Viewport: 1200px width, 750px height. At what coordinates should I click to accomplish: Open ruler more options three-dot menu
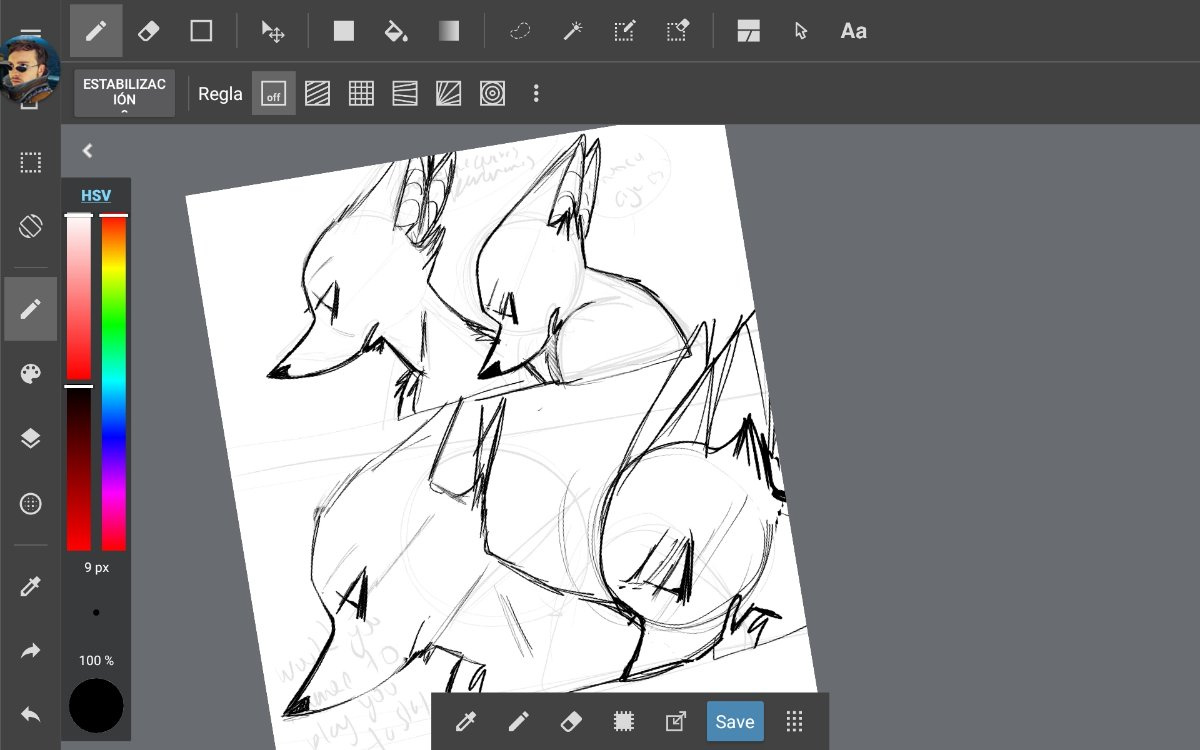tap(536, 94)
